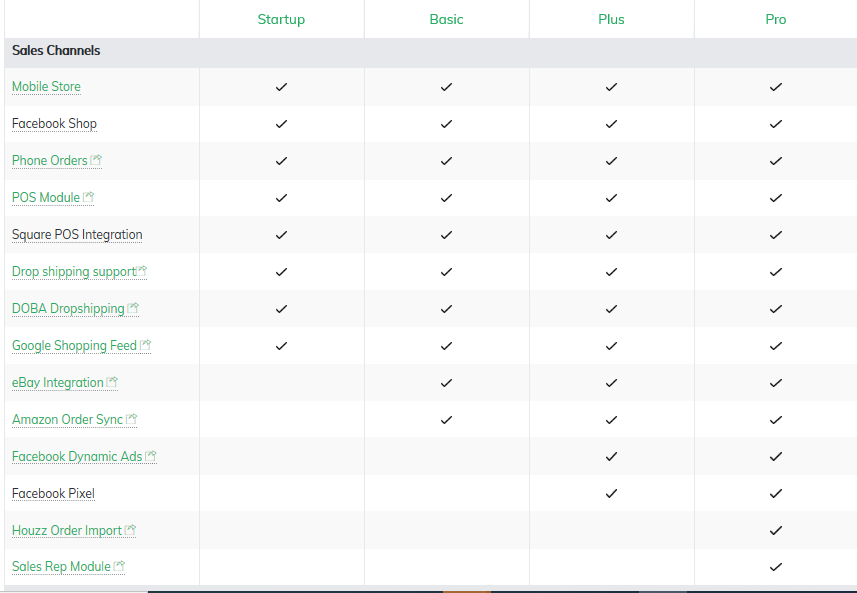Select the Startup plan column header
Screen dimensions: 857x593
click(x=281, y=19)
